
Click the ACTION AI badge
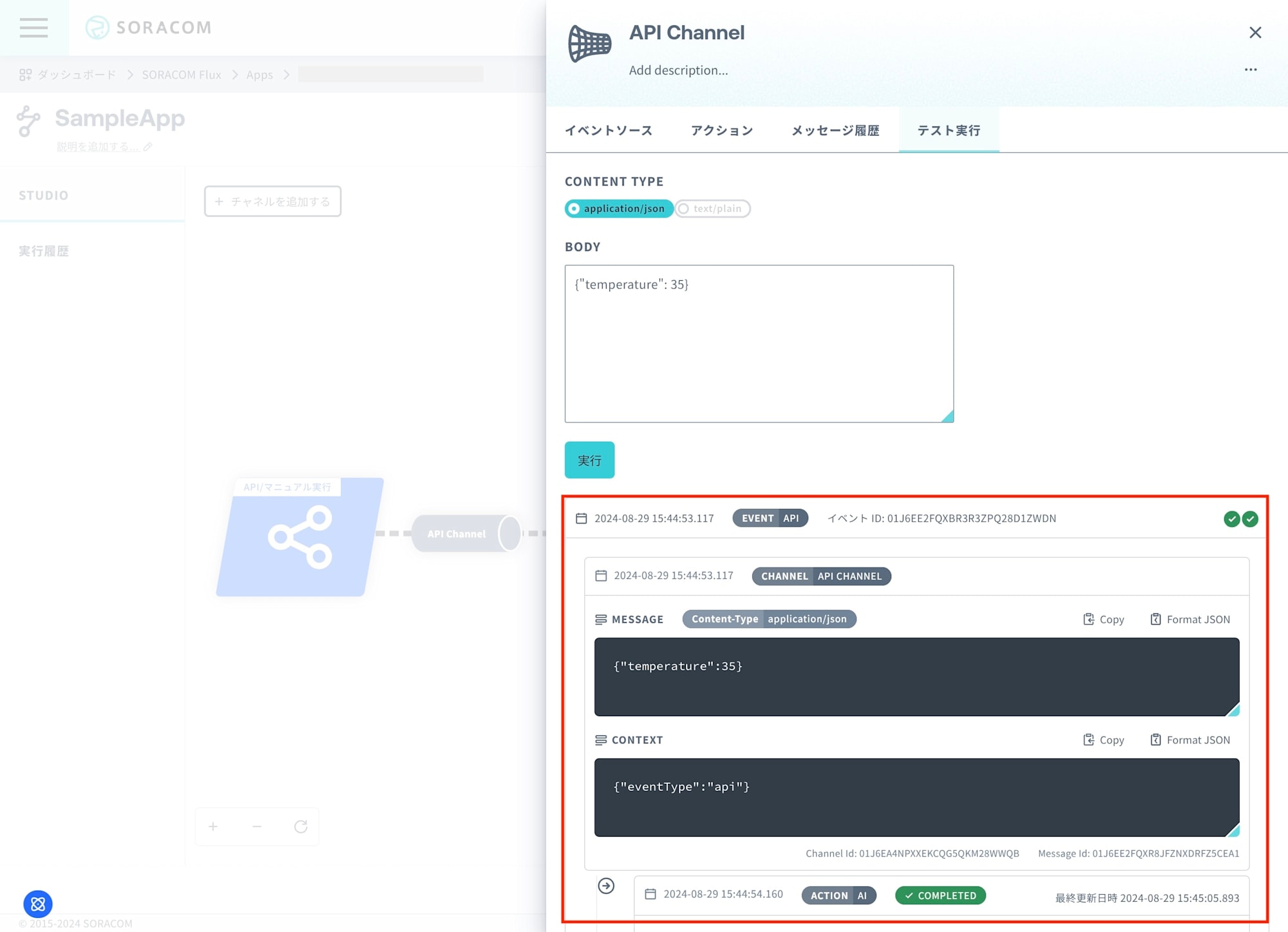[838, 895]
